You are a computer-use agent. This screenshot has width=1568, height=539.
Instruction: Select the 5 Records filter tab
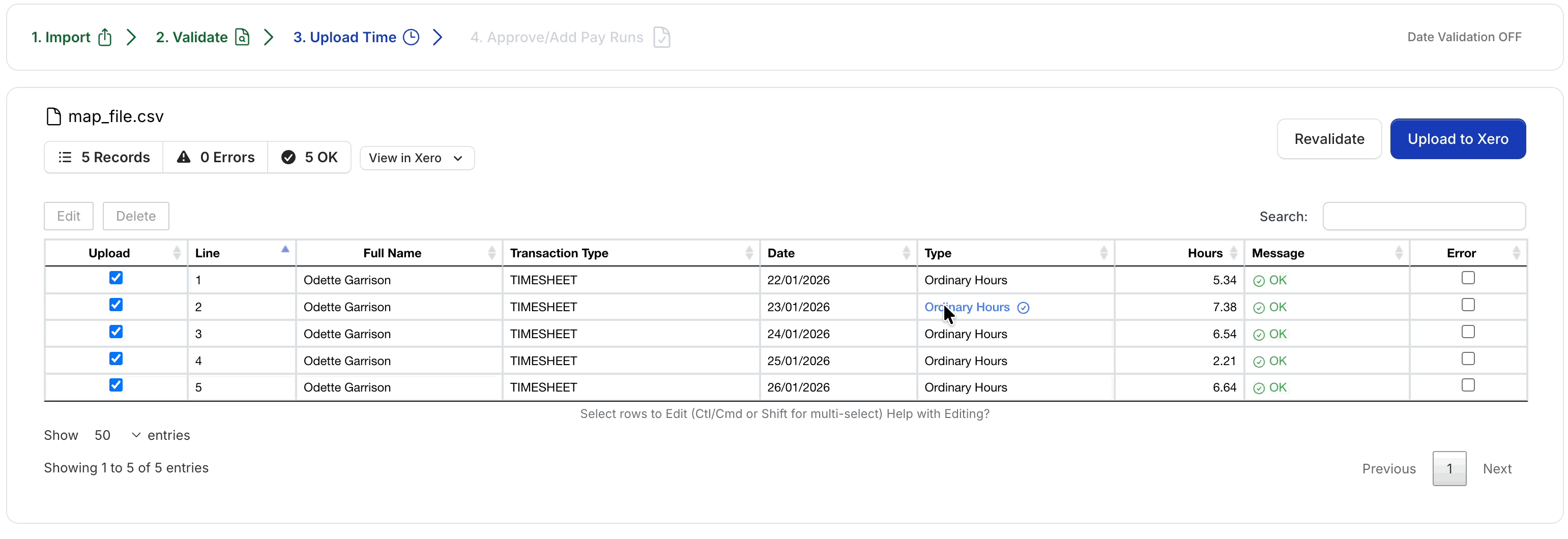(103, 158)
